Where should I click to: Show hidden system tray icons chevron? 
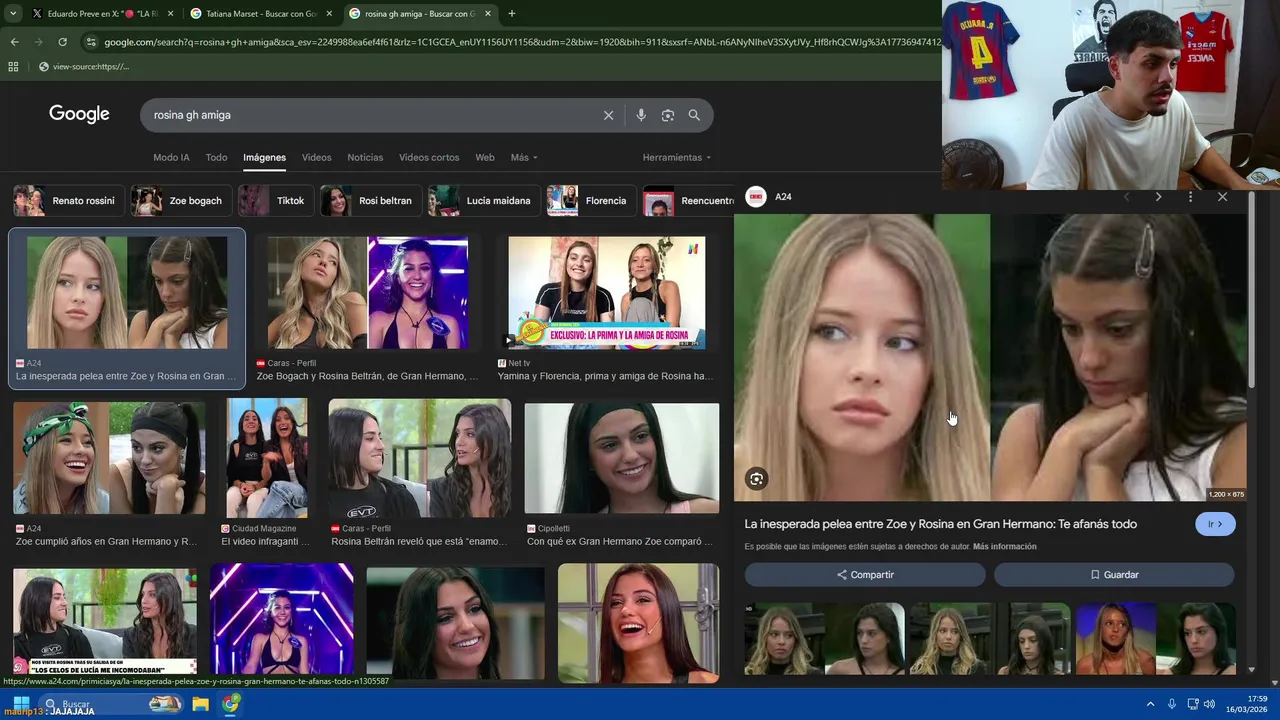tap(1150, 704)
